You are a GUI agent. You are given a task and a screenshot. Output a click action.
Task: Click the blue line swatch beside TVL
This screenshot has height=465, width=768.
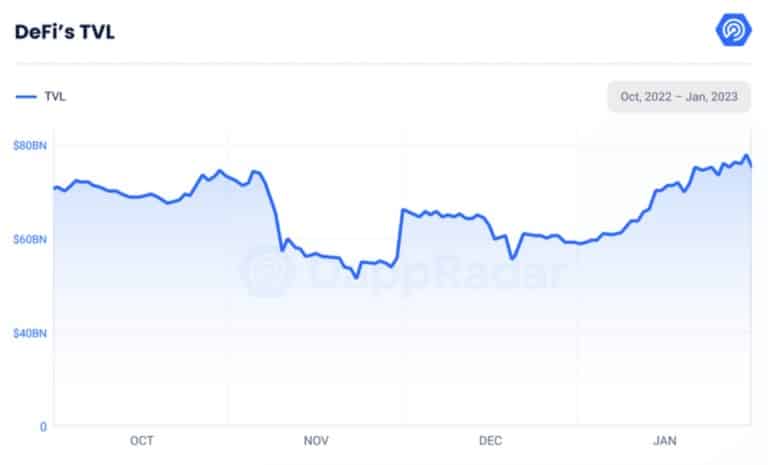pyautogui.click(x=26, y=97)
